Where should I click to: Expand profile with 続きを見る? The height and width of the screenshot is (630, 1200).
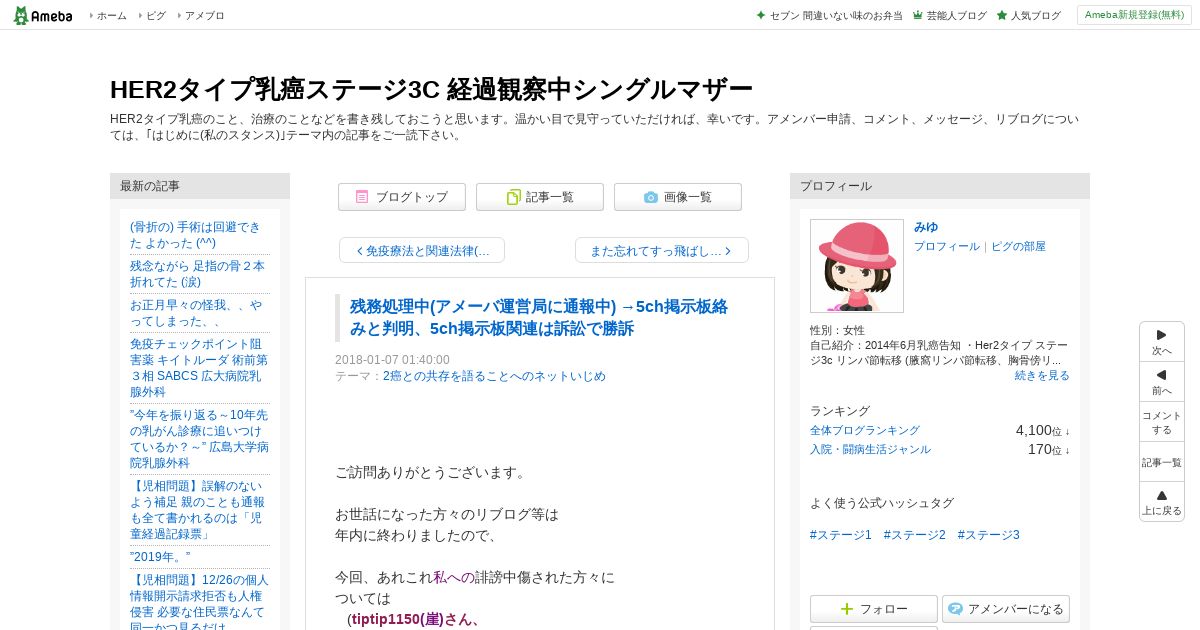[1042, 375]
